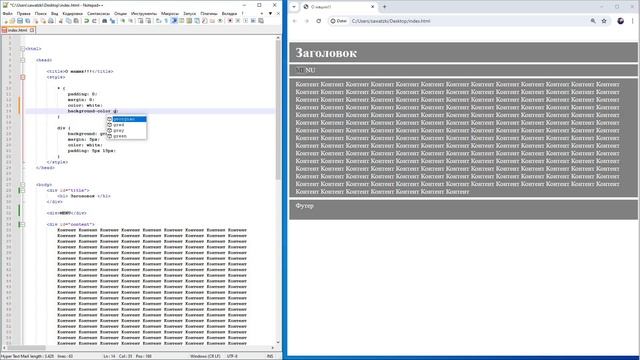Click the plus button right of menu bar
The height and width of the screenshot is (360, 640).
[262, 13]
